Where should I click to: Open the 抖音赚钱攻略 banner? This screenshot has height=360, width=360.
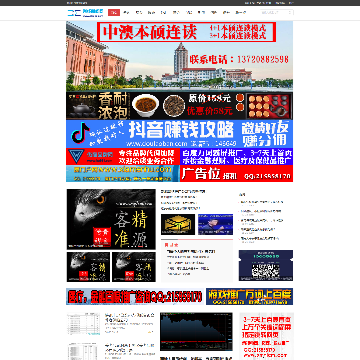(179, 134)
